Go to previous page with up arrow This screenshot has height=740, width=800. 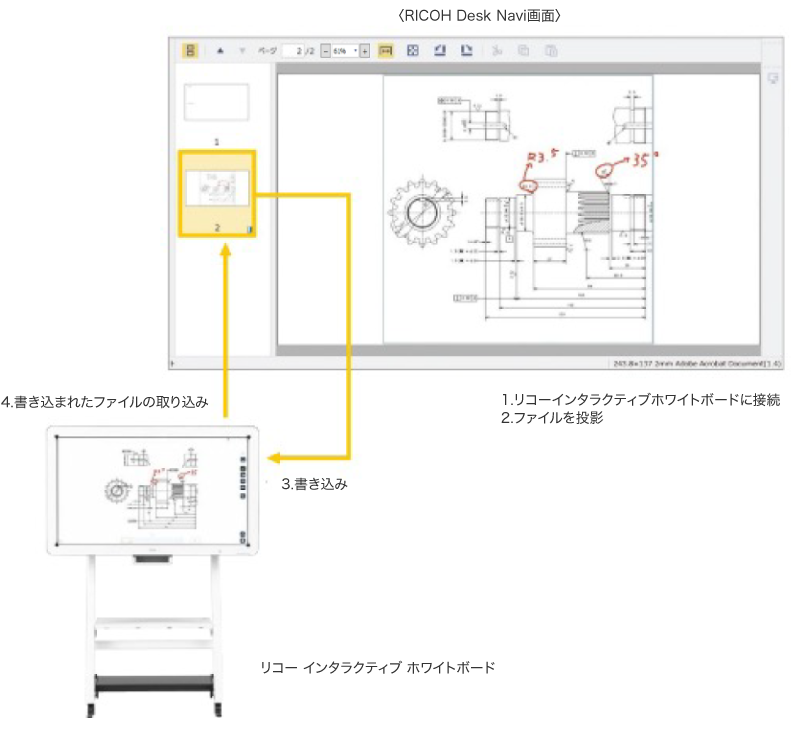(220, 51)
